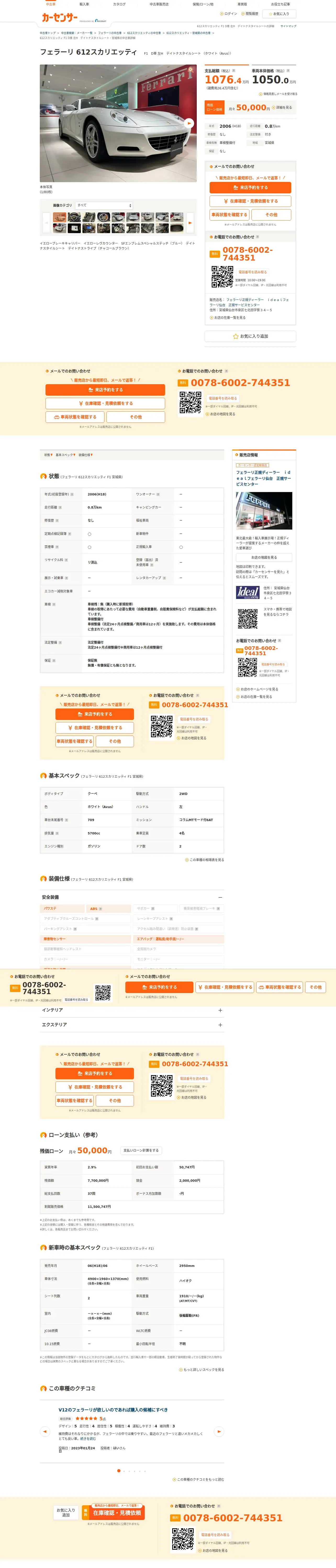Click help icon beside 保証 in 状態 table
336x1568 pixels.
54,660
